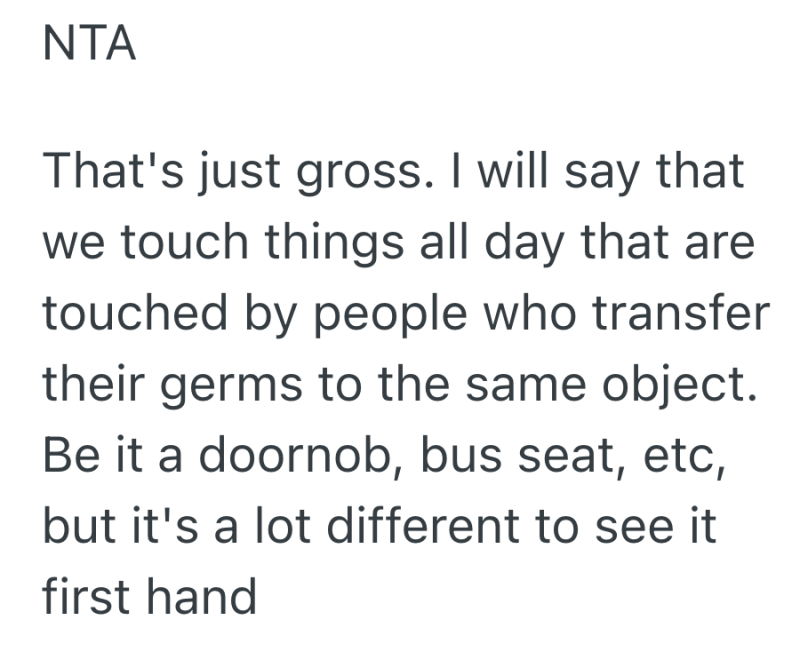
Task: Click the final words "first hand"
Action: point(149,598)
